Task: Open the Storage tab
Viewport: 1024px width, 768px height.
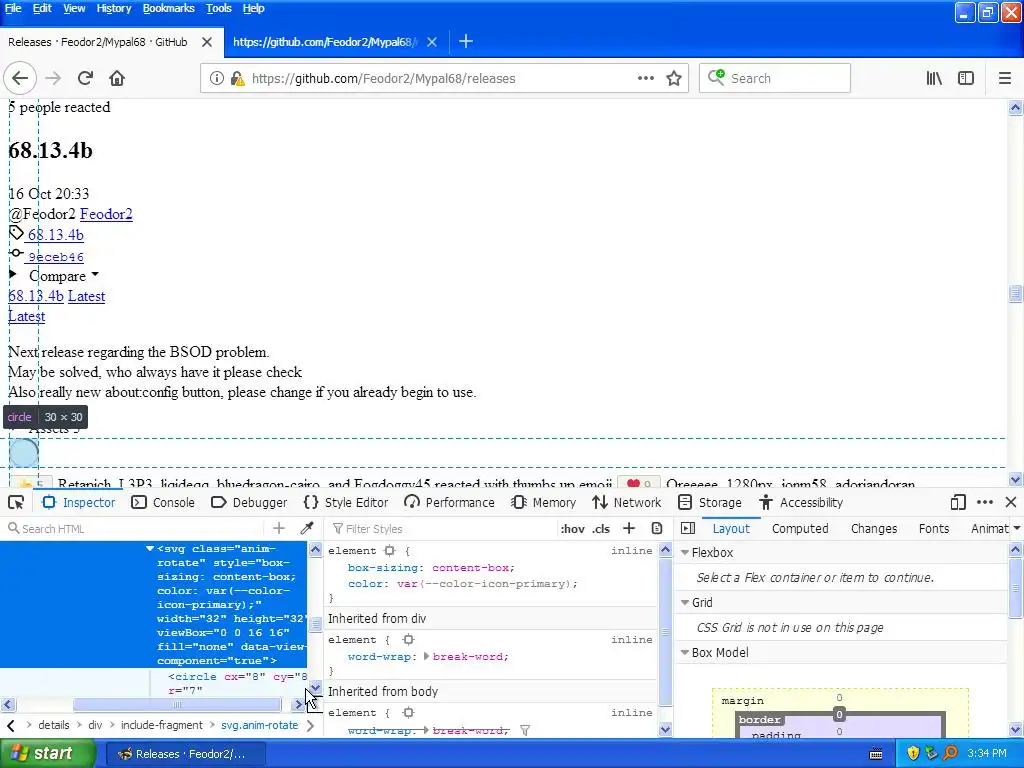Action: coord(710,502)
